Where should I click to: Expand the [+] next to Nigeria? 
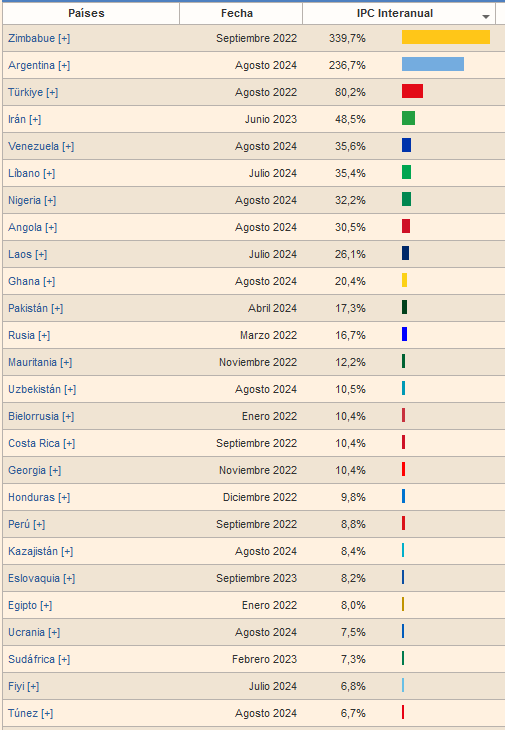(x=50, y=200)
